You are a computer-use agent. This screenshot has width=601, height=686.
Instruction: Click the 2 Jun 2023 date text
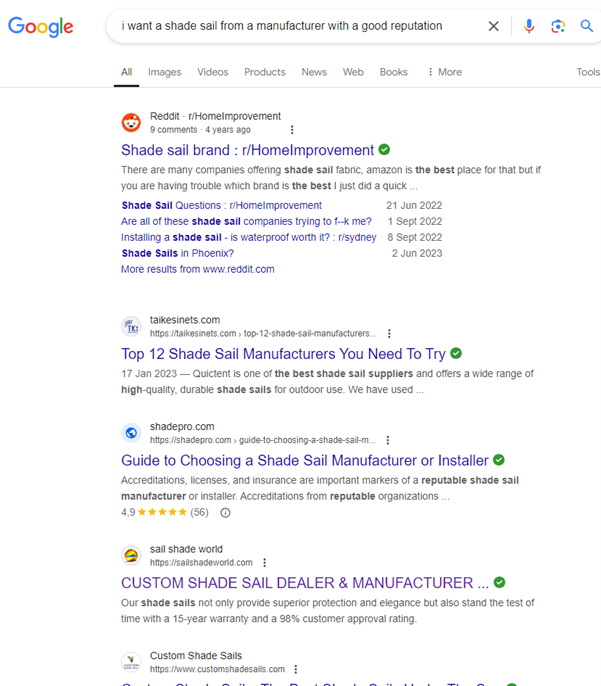point(417,253)
